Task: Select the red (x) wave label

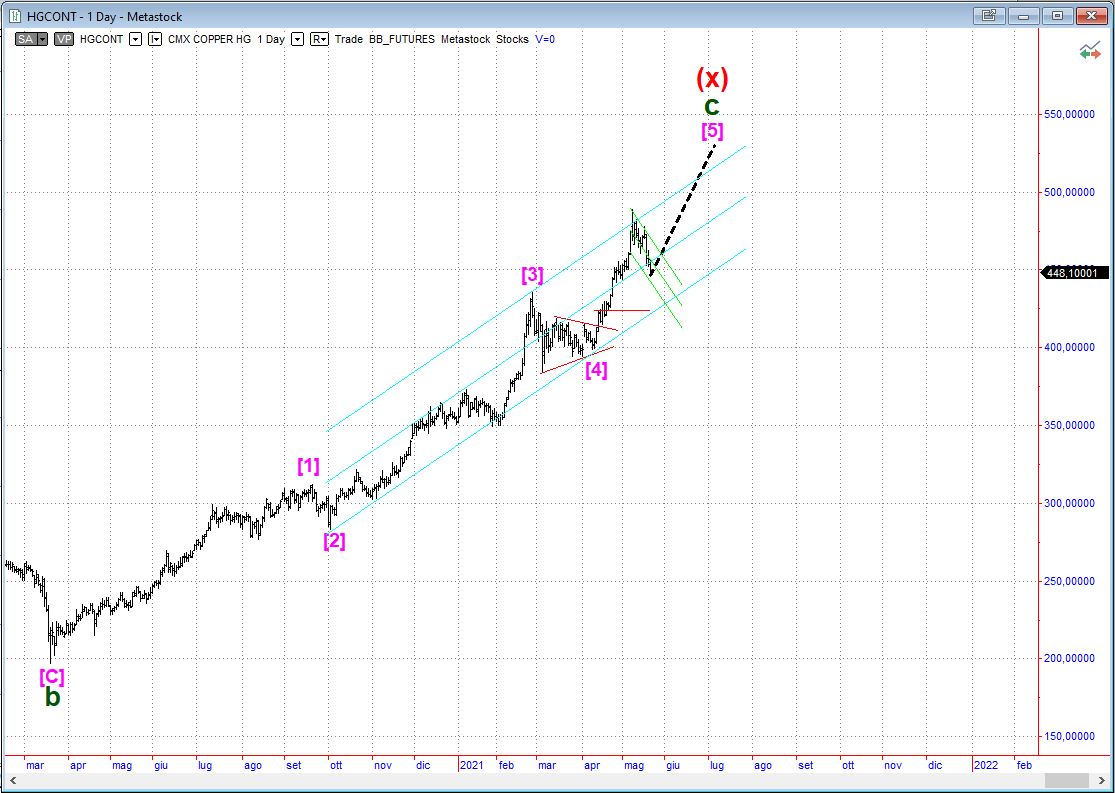Action: tap(712, 78)
